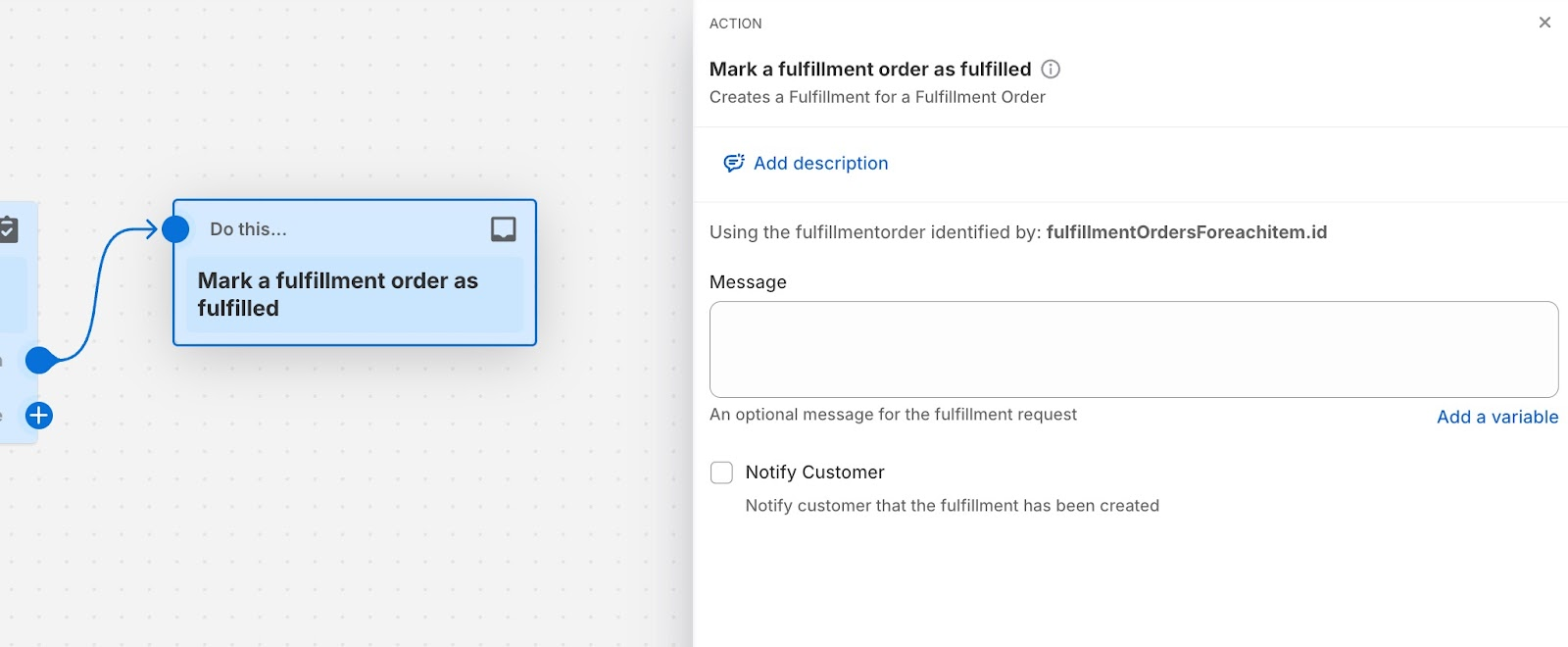Click the partially visible node on the left edge
The width and height of the screenshot is (1568, 647).
18,322
